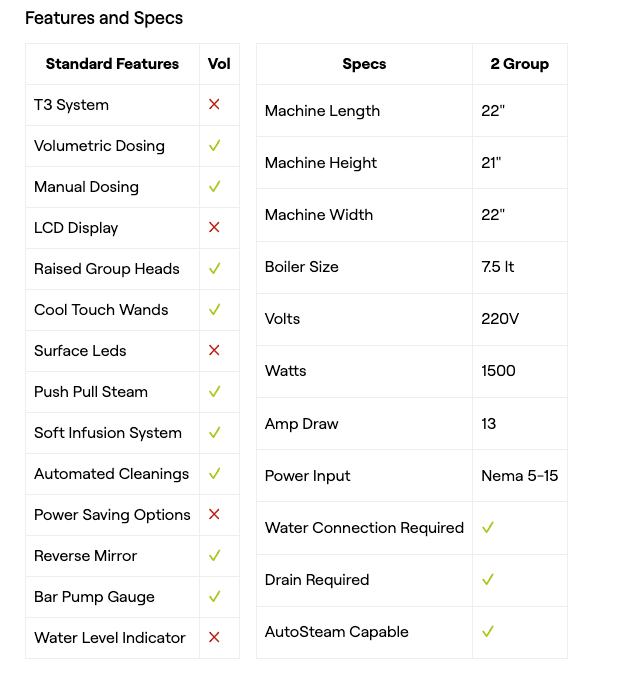
Task: Click the checkmark next to Cool Touch Wands
Action: pos(214,309)
